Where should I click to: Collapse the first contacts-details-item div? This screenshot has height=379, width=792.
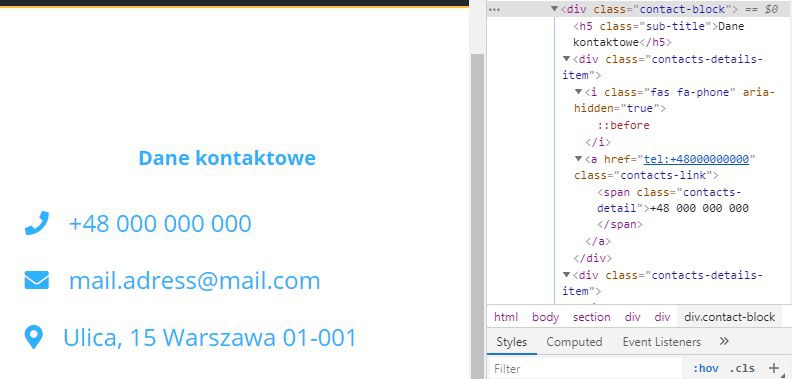coord(566,59)
